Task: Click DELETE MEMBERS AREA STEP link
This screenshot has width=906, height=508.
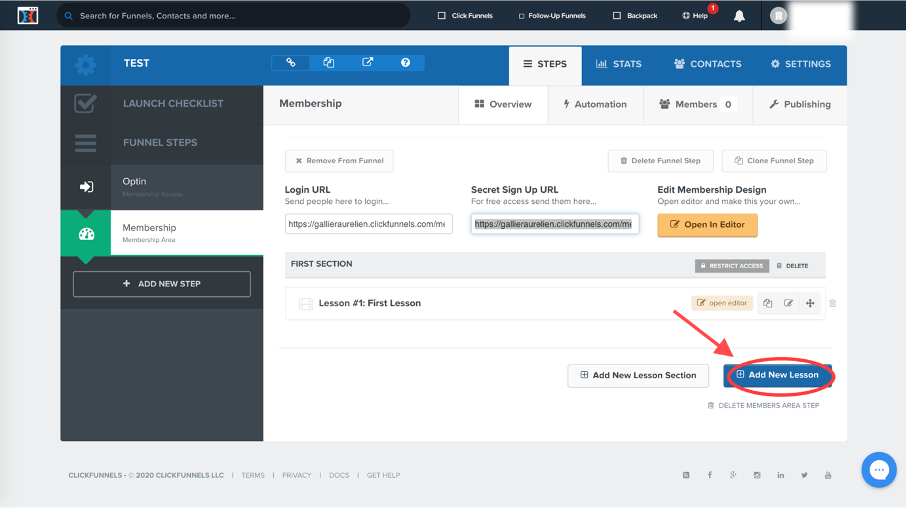Action: (x=763, y=406)
